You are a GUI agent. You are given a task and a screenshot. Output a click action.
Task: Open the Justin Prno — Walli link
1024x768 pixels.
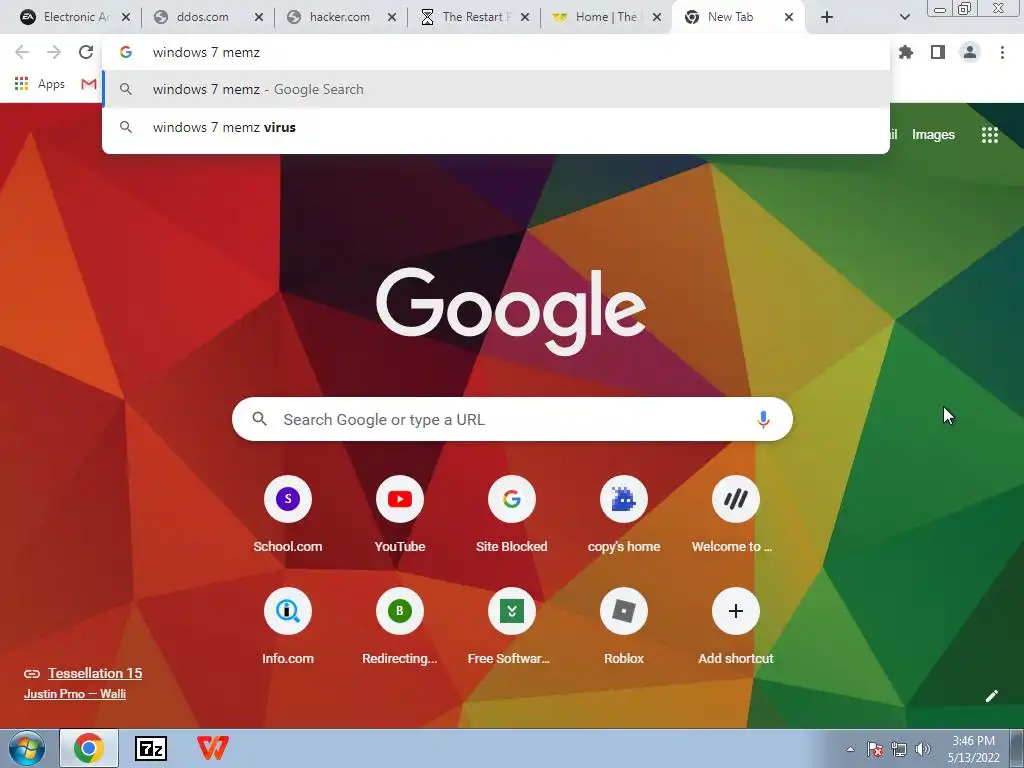[74, 694]
